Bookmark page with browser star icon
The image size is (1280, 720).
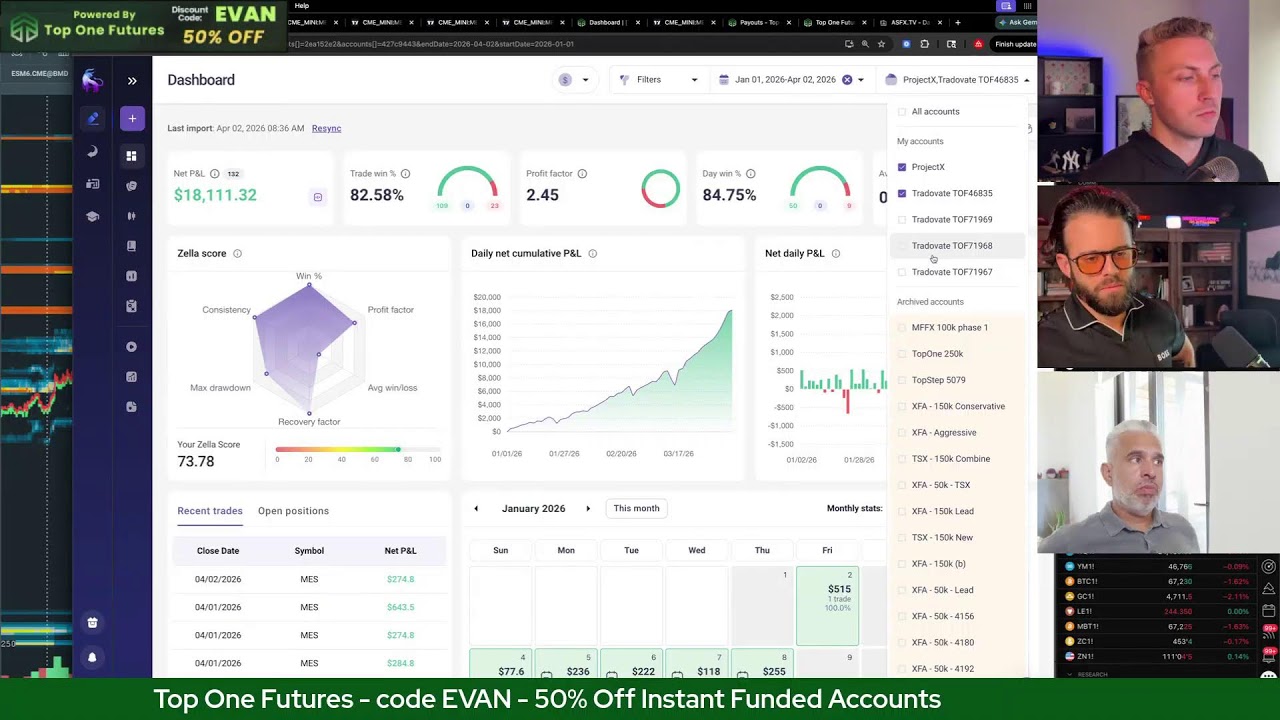coord(881,44)
